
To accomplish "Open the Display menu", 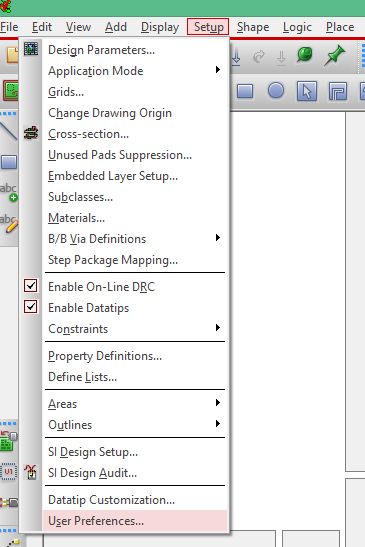I will pos(160,27).
